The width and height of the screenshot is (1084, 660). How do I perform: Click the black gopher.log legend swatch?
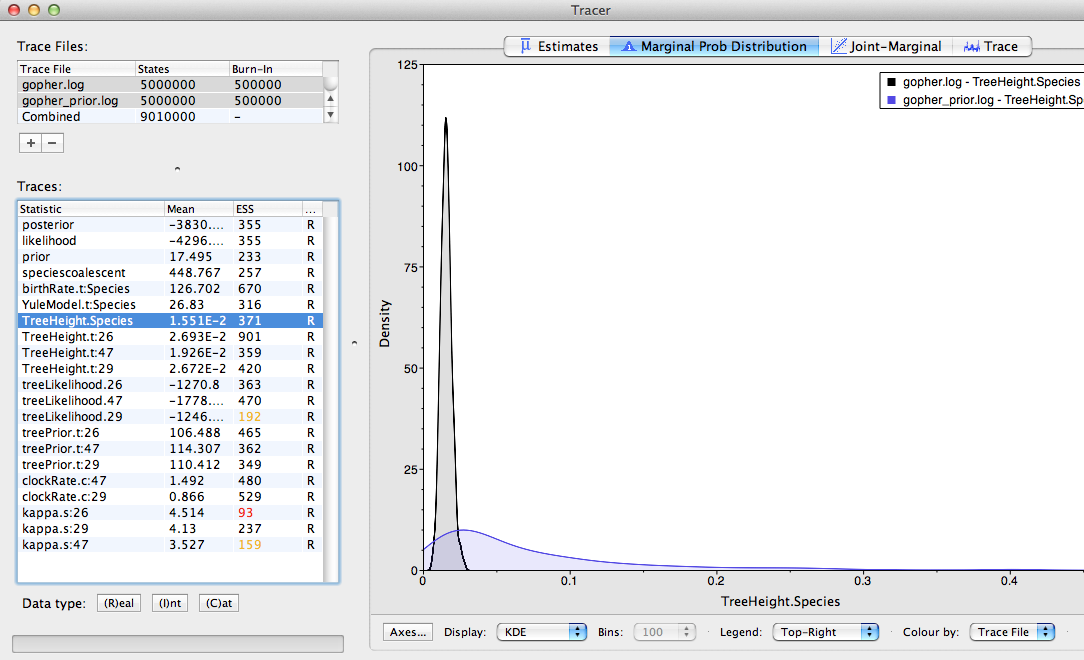[889, 82]
